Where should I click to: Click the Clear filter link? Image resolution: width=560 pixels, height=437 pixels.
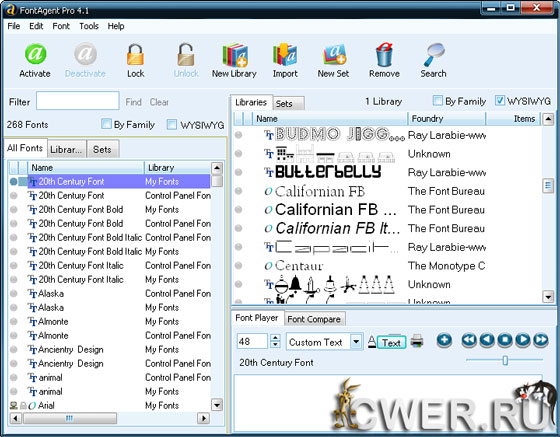159,102
